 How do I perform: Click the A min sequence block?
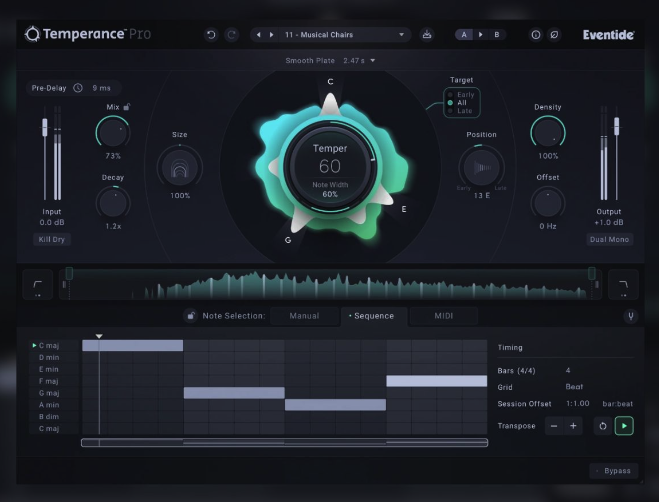(335, 405)
